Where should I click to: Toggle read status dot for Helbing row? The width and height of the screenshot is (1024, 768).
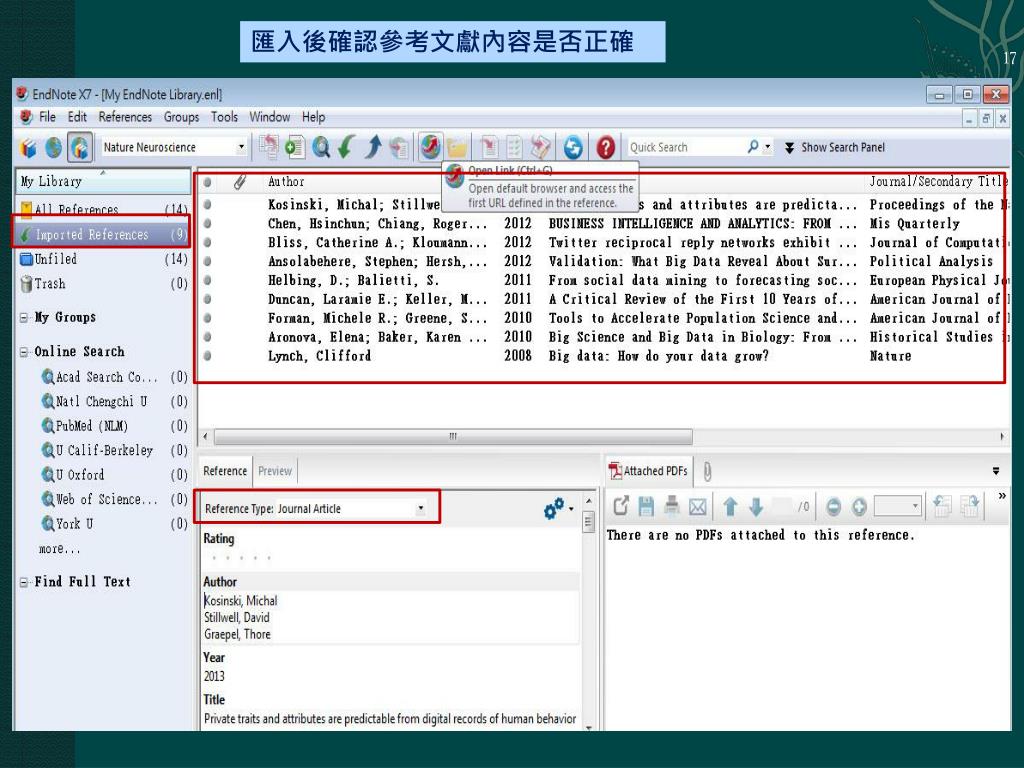pos(207,280)
